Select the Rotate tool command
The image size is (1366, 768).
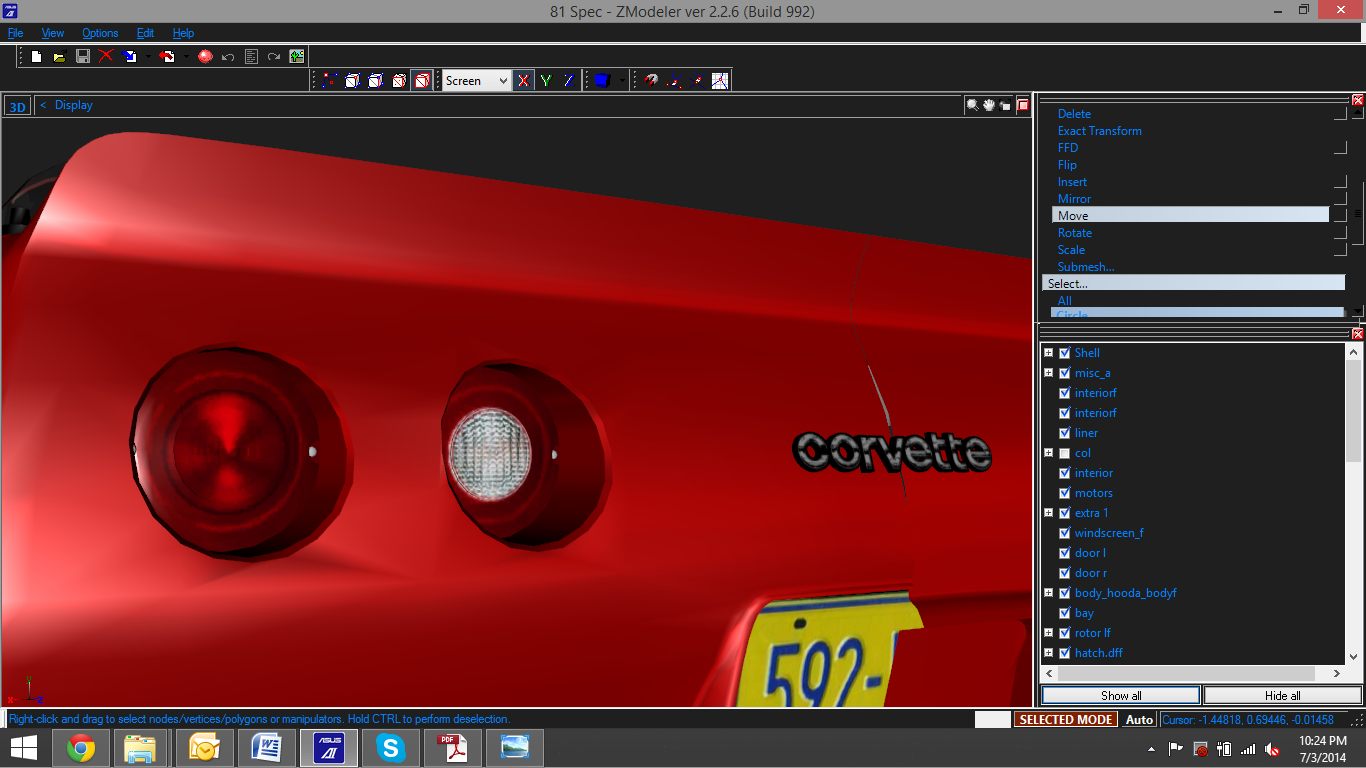[x=1075, y=233]
